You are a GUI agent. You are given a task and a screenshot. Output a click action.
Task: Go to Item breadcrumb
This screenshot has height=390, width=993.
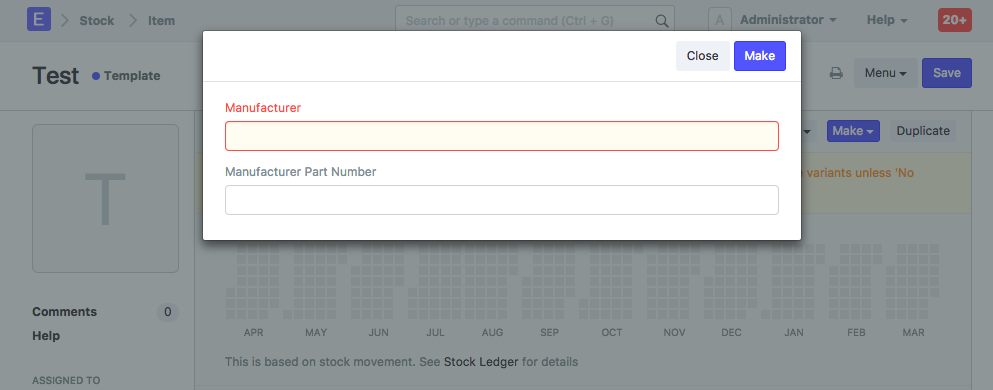pyautogui.click(x=161, y=21)
